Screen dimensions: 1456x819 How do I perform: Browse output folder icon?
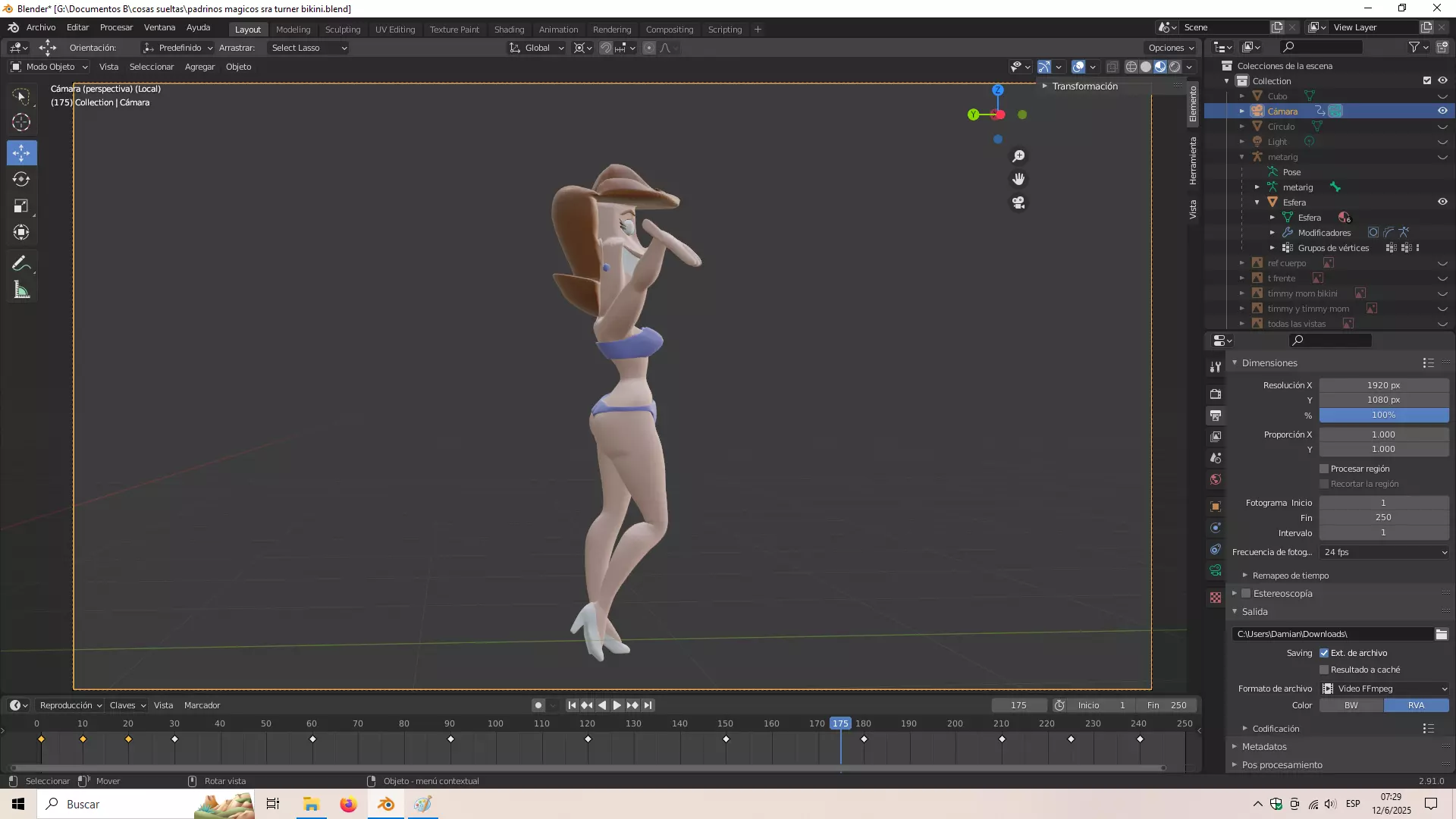click(x=1442, y=634)
